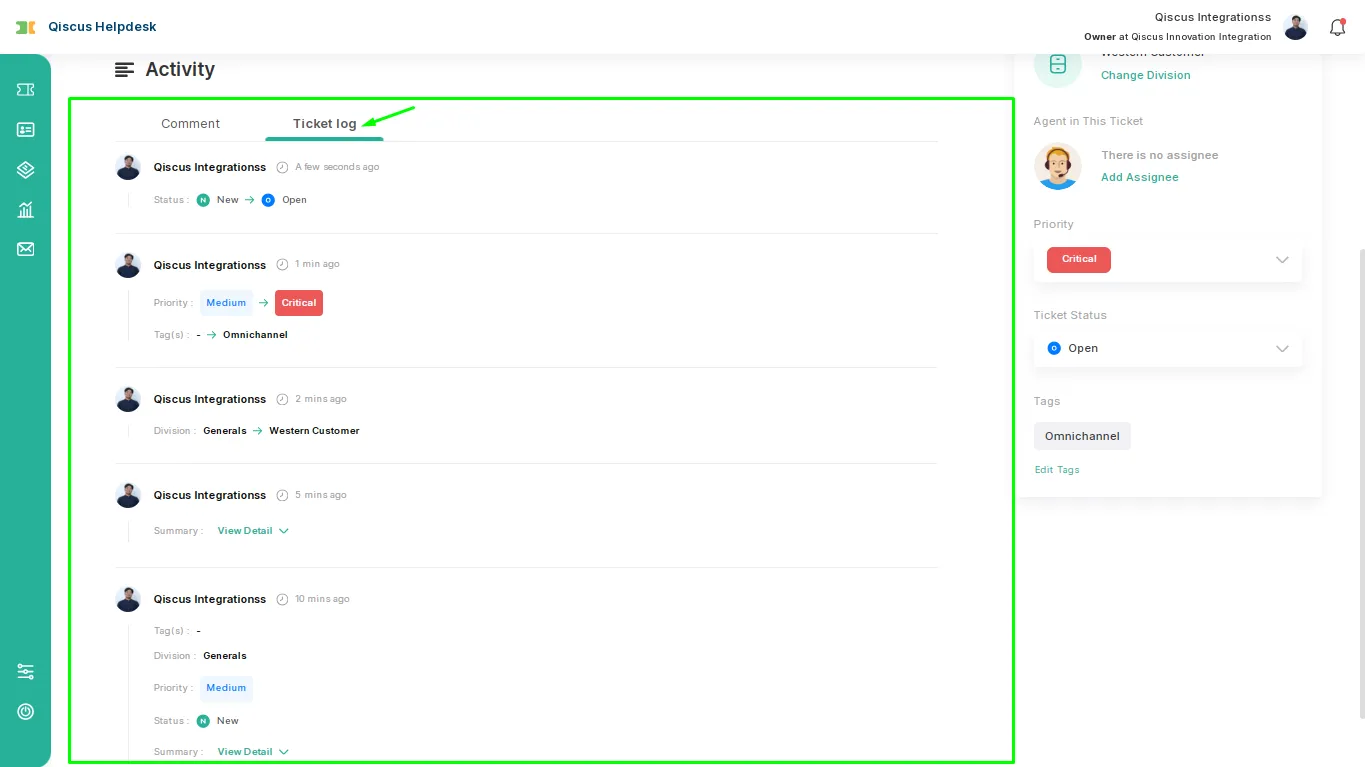Click the 'Western Customer' text in log
This screenshot has width=1365, height=767.
[314, 431]
